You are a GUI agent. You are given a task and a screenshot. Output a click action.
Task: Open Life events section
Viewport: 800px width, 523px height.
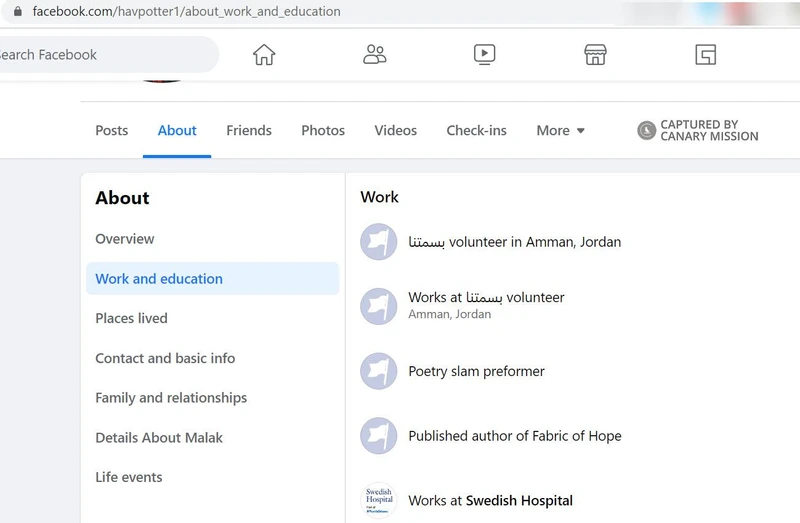(129, 477)
